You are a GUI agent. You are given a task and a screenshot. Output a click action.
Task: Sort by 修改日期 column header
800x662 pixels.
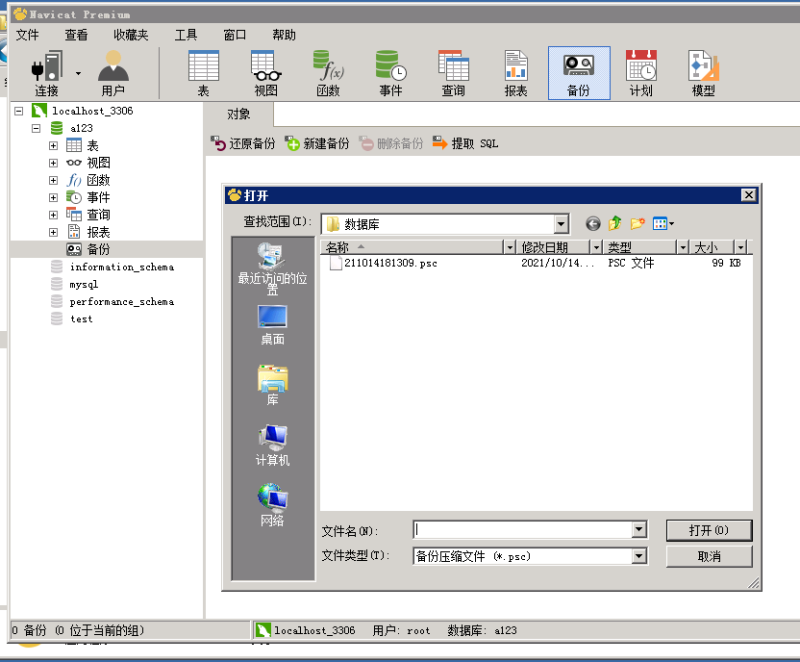(554, 247)
